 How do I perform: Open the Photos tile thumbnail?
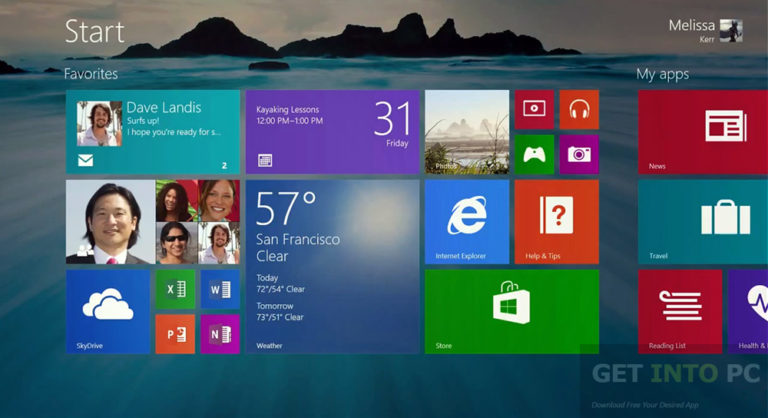click(x=467, y=132)
